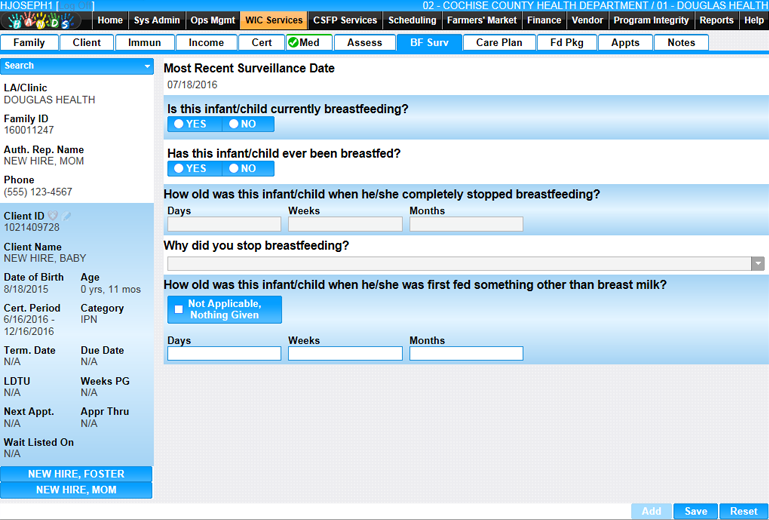769x520 pixels.
Task: Select YES for ever been breastfed
Action: (x=193, y=169)
